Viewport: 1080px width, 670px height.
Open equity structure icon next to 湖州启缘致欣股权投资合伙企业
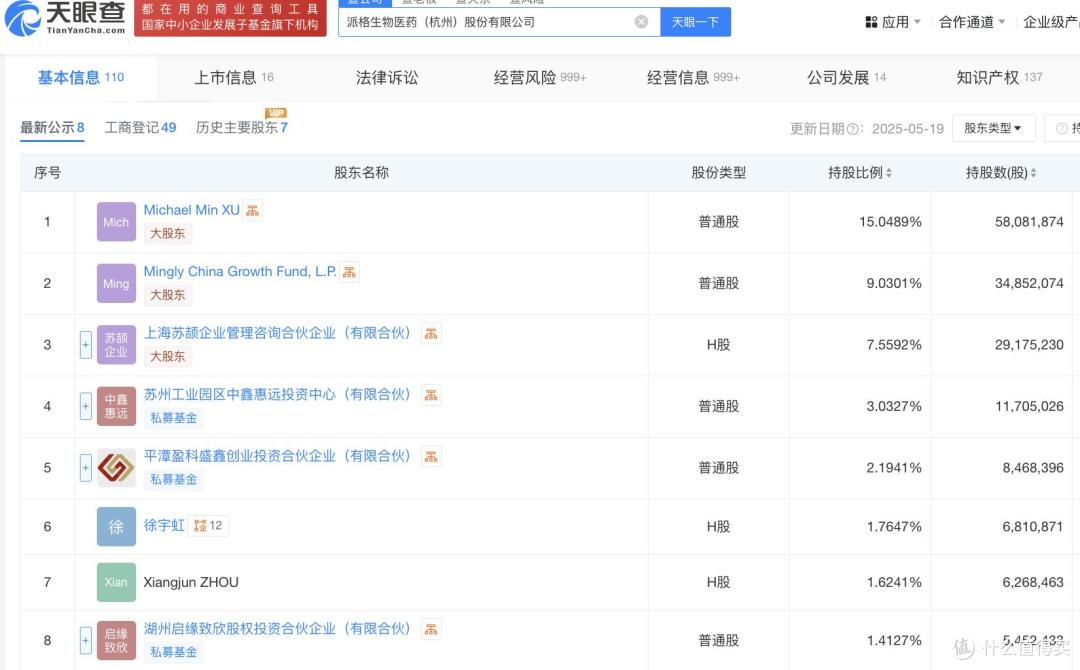[431, 629]
